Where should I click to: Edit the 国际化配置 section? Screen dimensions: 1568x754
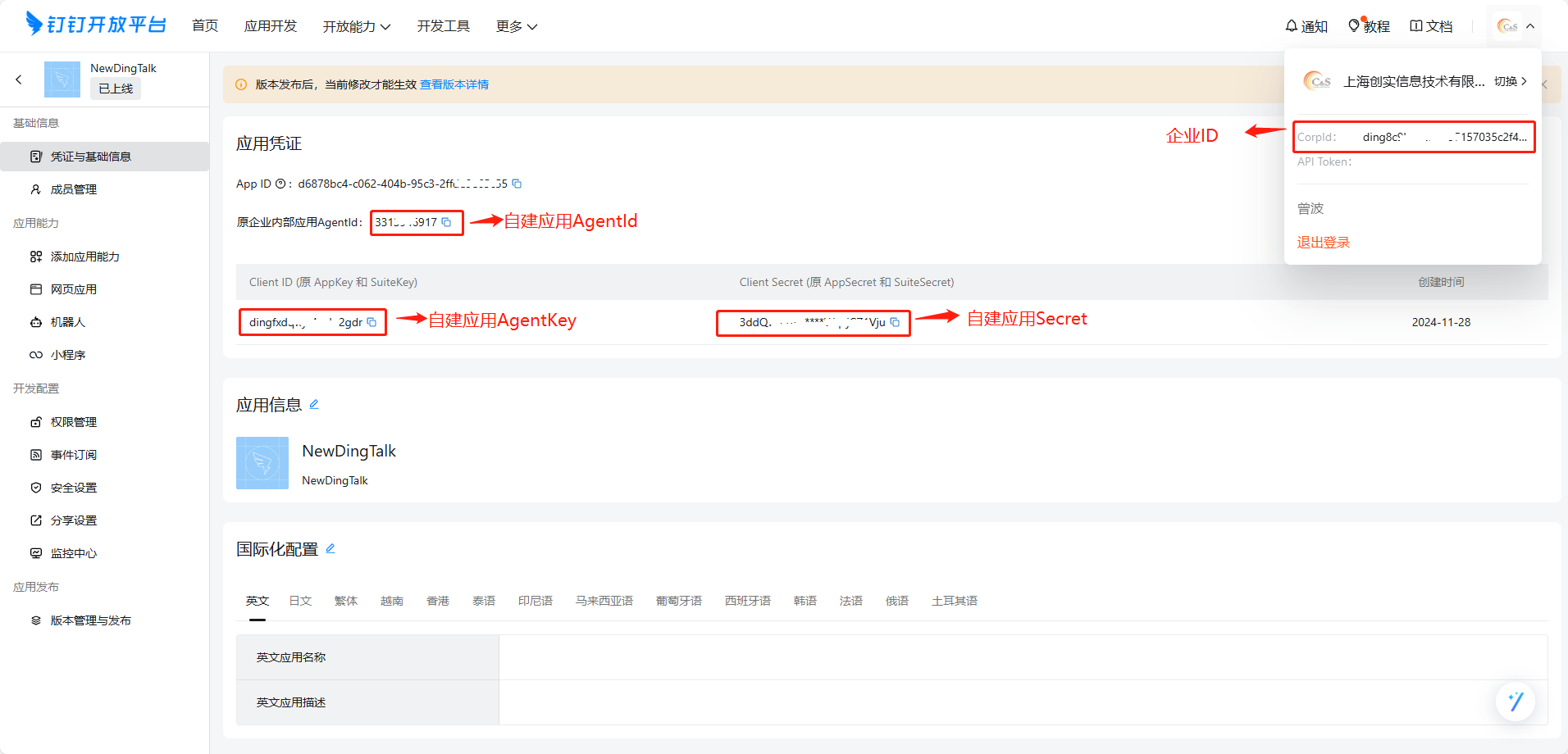(x=330, y=548)
